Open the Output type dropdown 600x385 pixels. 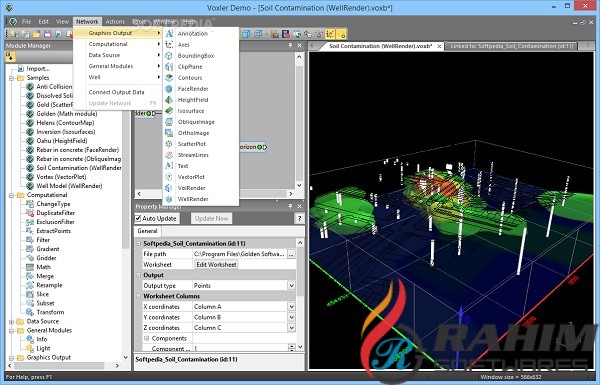(292, 286)
